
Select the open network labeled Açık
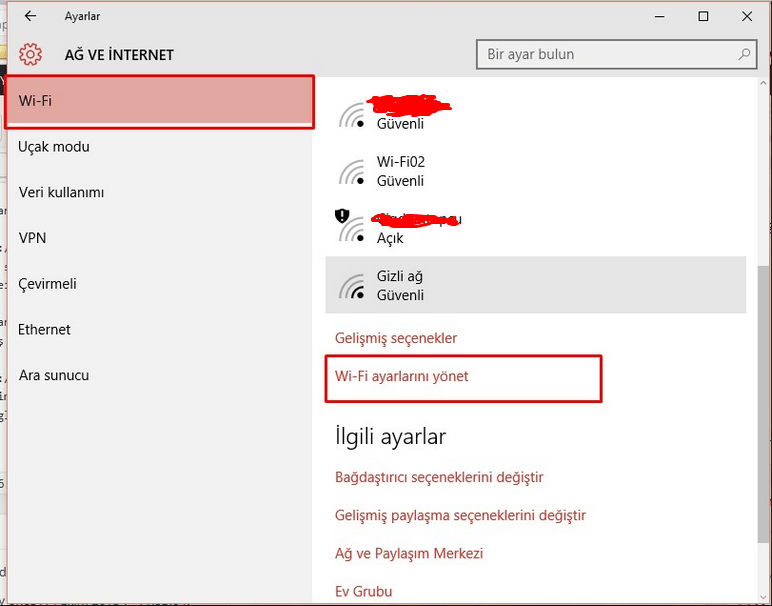(536, 228)
